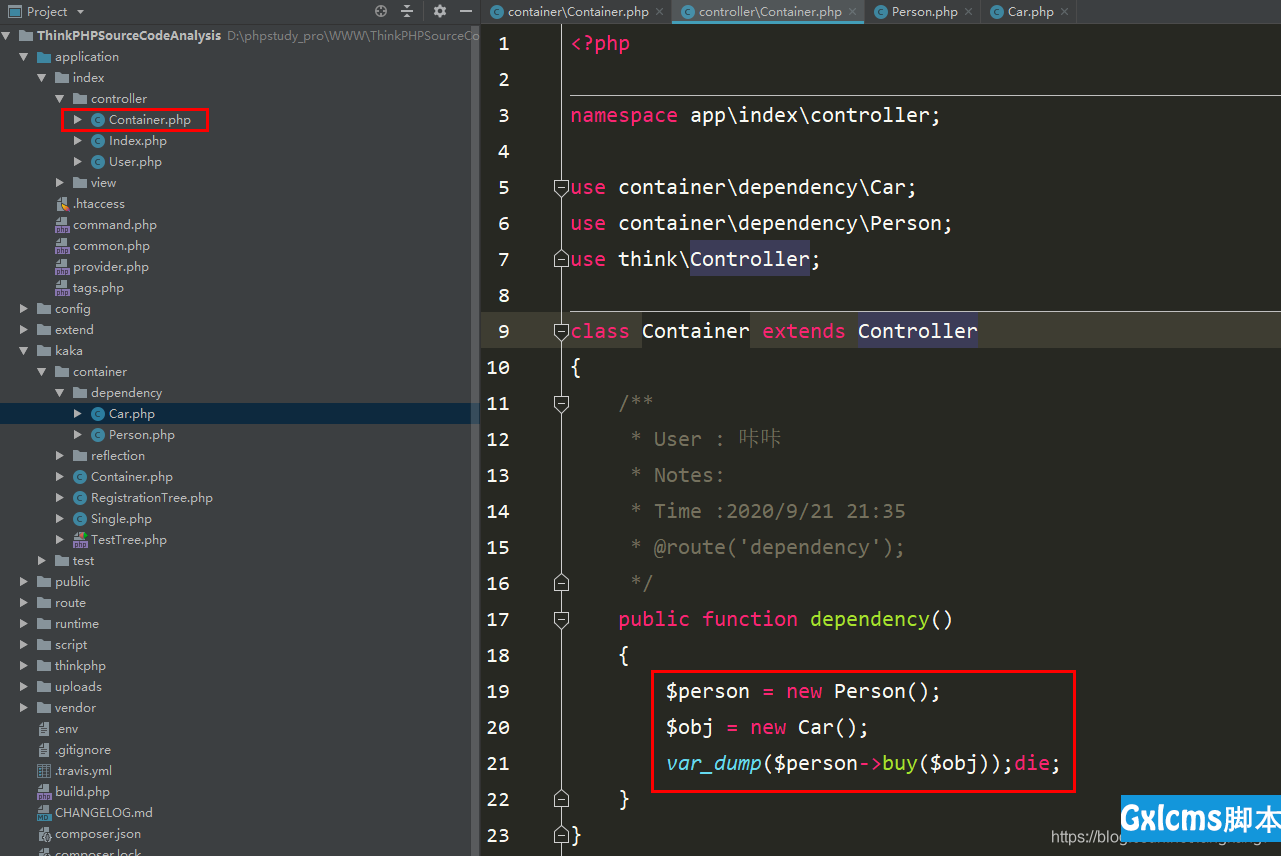Click the CHANGELOG.md file icon
Viewport: 1281px width, 856px height.
pos(44,813)
